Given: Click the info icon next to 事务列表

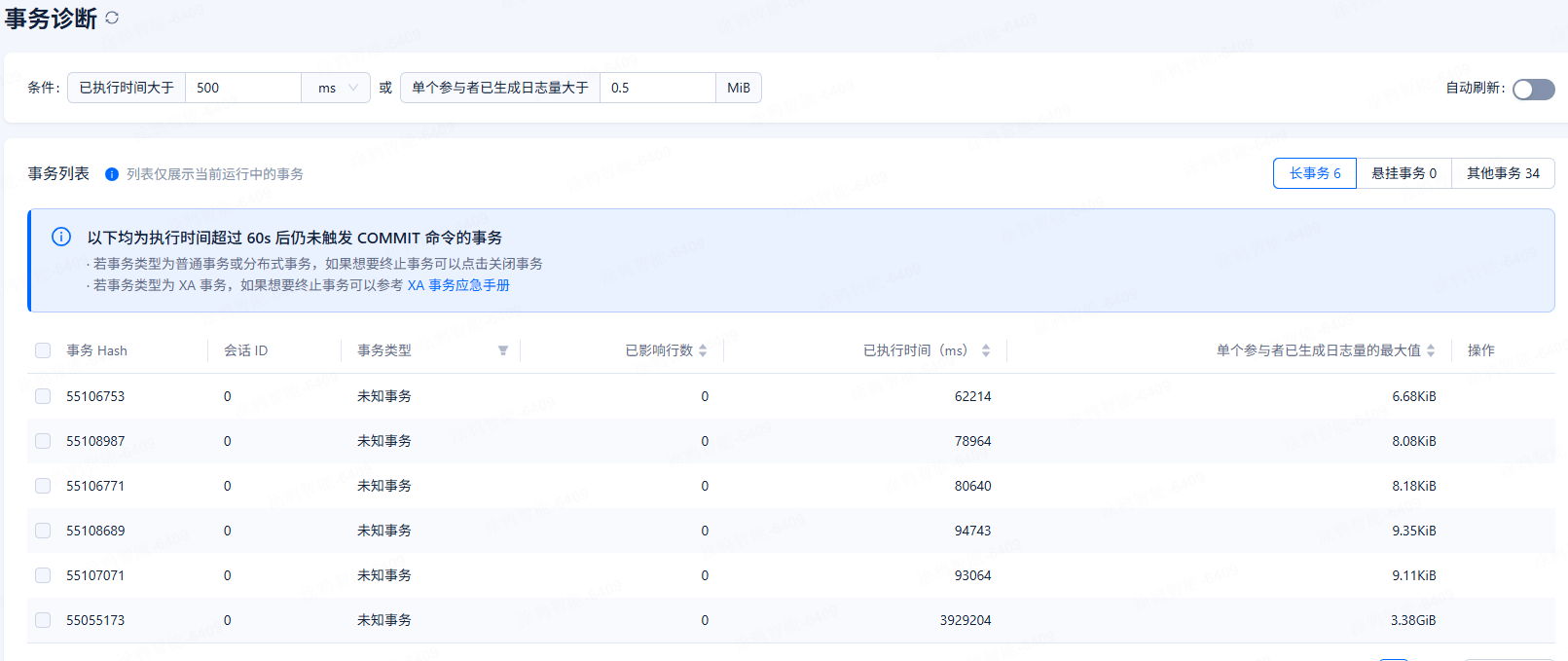Looking at the screenshot, I should point(112,174).
